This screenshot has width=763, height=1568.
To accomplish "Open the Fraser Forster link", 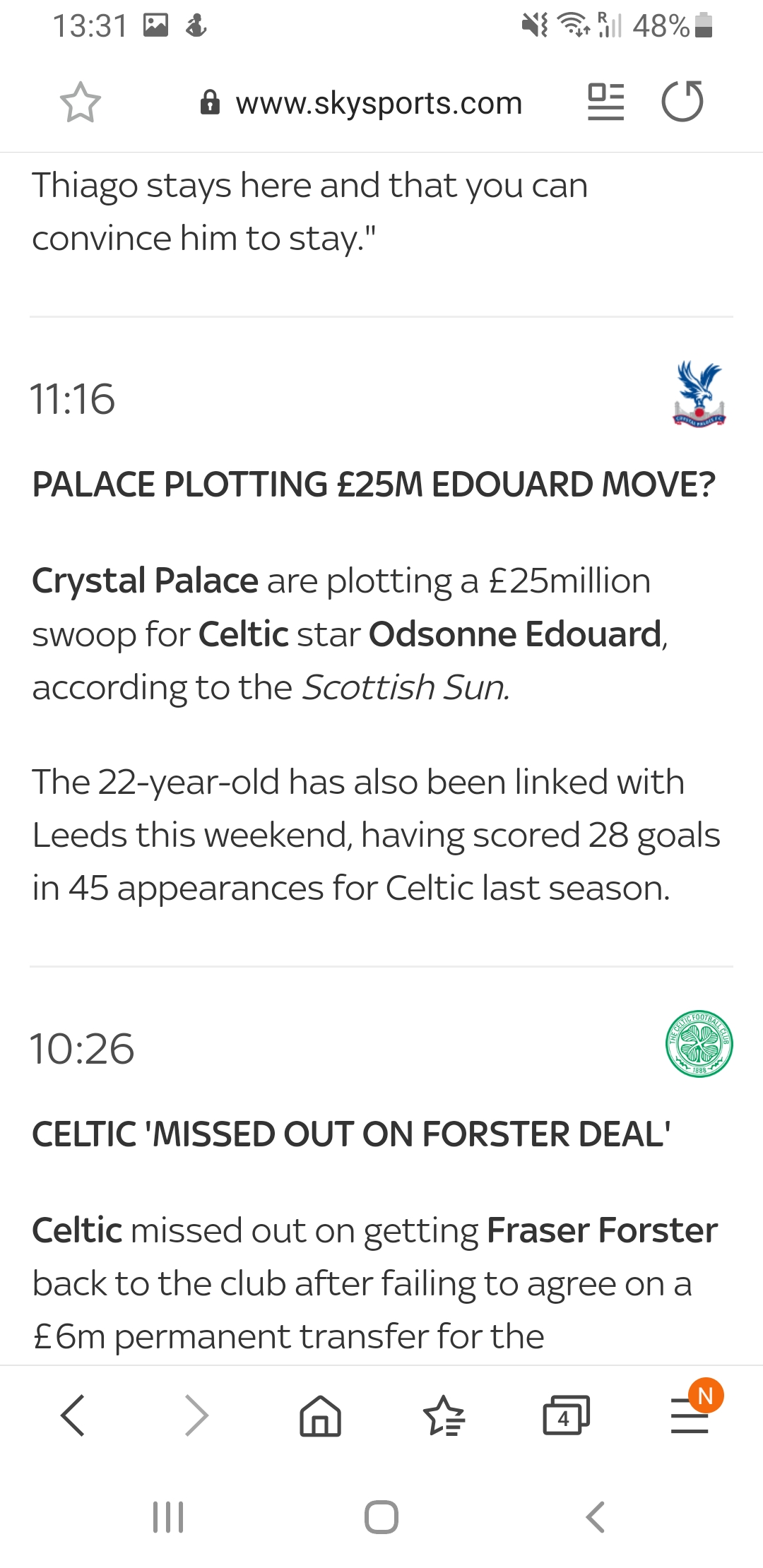I will point(602,1230).
